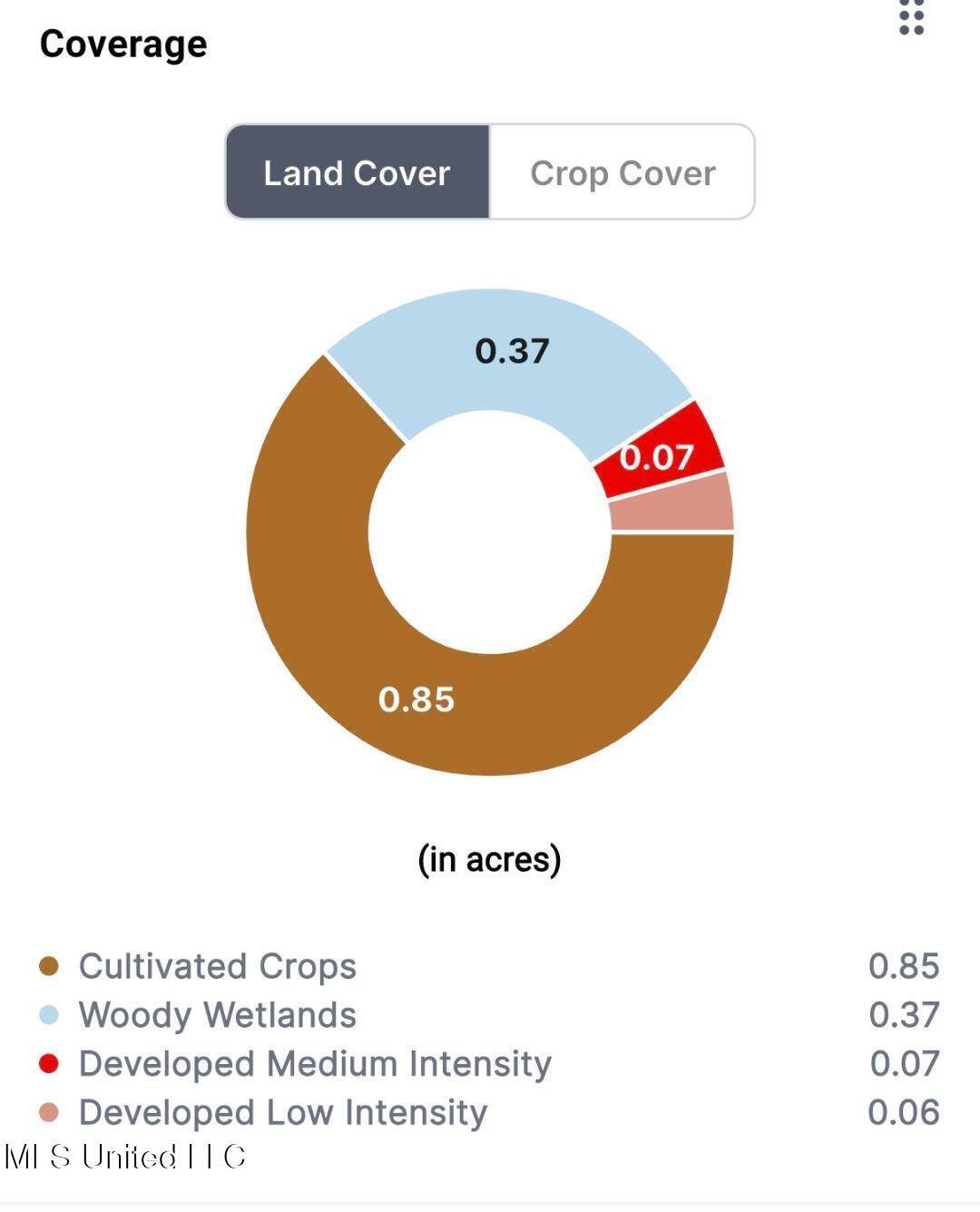The height and width of the screenshot is (1212, 980).
Task: Click the pink Developed Low Intensity dot
Action: pyautogui.click(x=49, y=1112)
